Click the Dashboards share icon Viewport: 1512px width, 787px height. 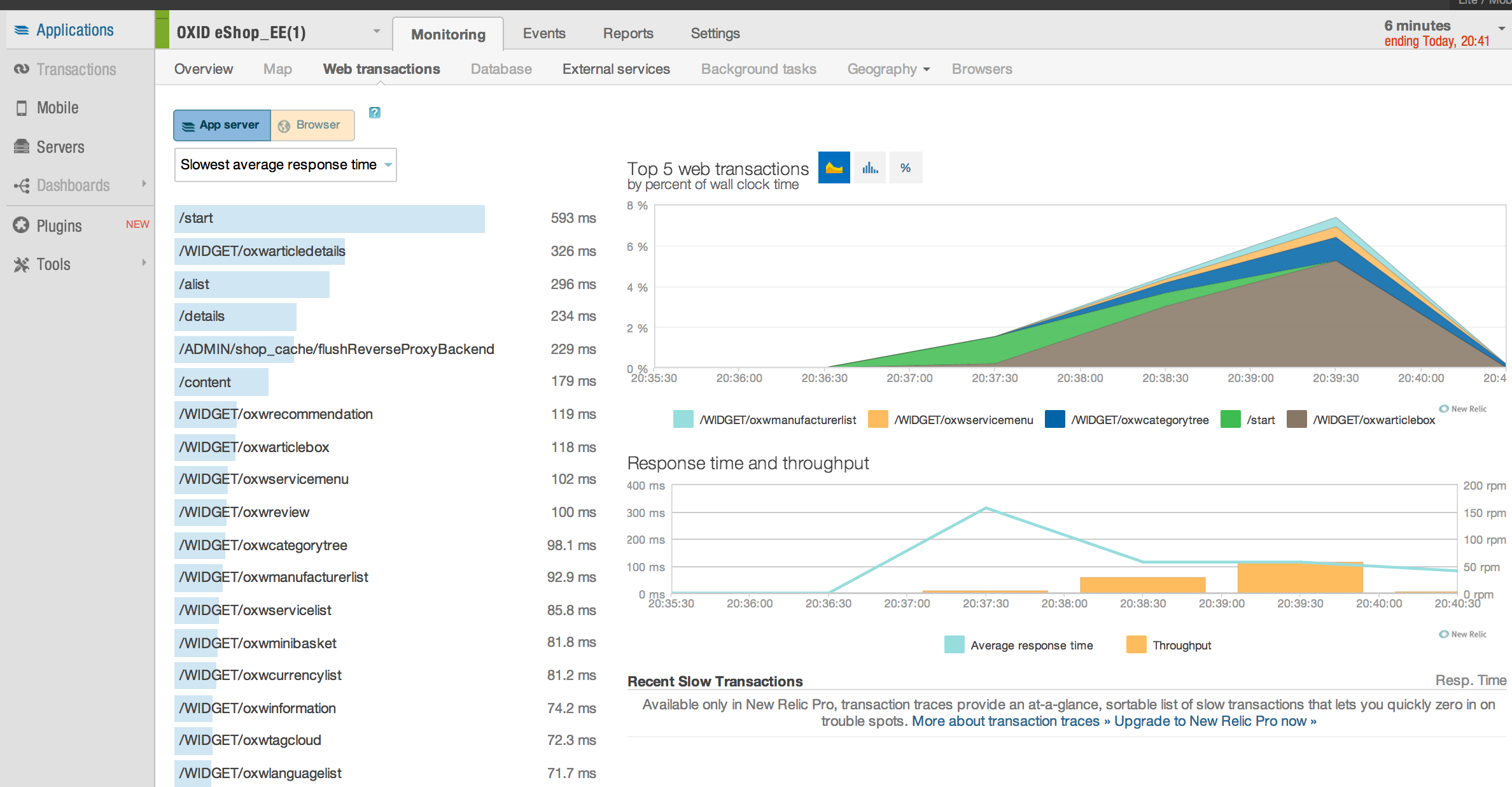pos(21,185)
